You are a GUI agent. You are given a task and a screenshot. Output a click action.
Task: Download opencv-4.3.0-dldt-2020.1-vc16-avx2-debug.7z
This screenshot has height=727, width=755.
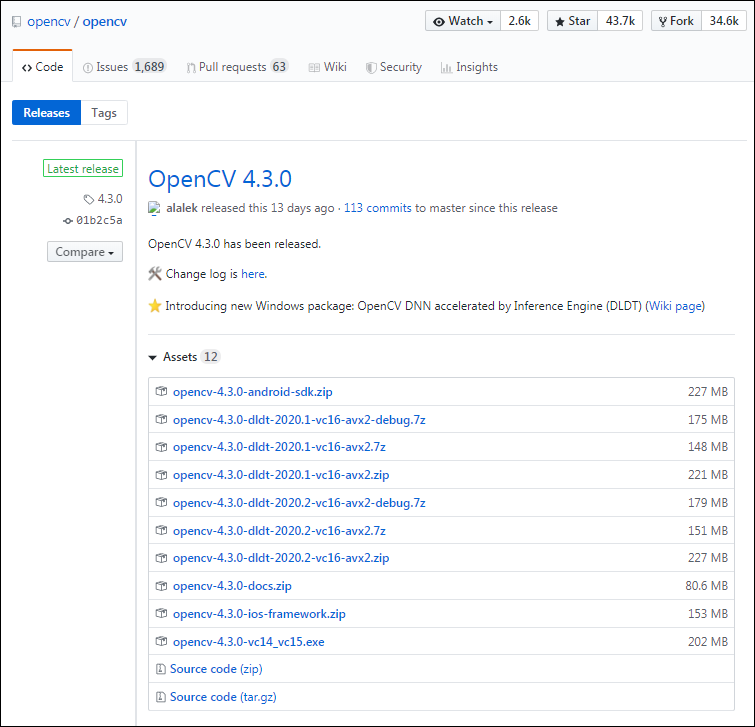pyautogui.click(x=299, y=420)
